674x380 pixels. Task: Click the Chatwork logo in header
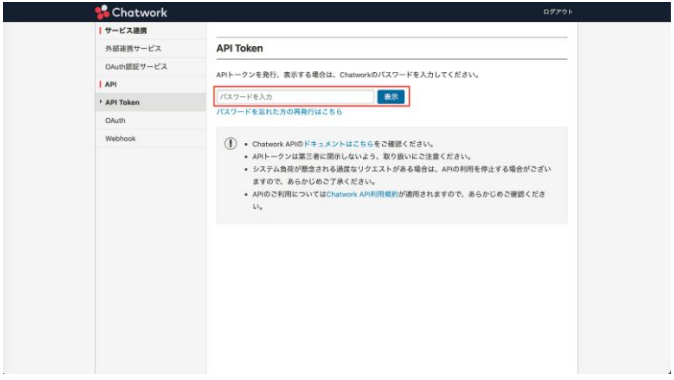131,12
